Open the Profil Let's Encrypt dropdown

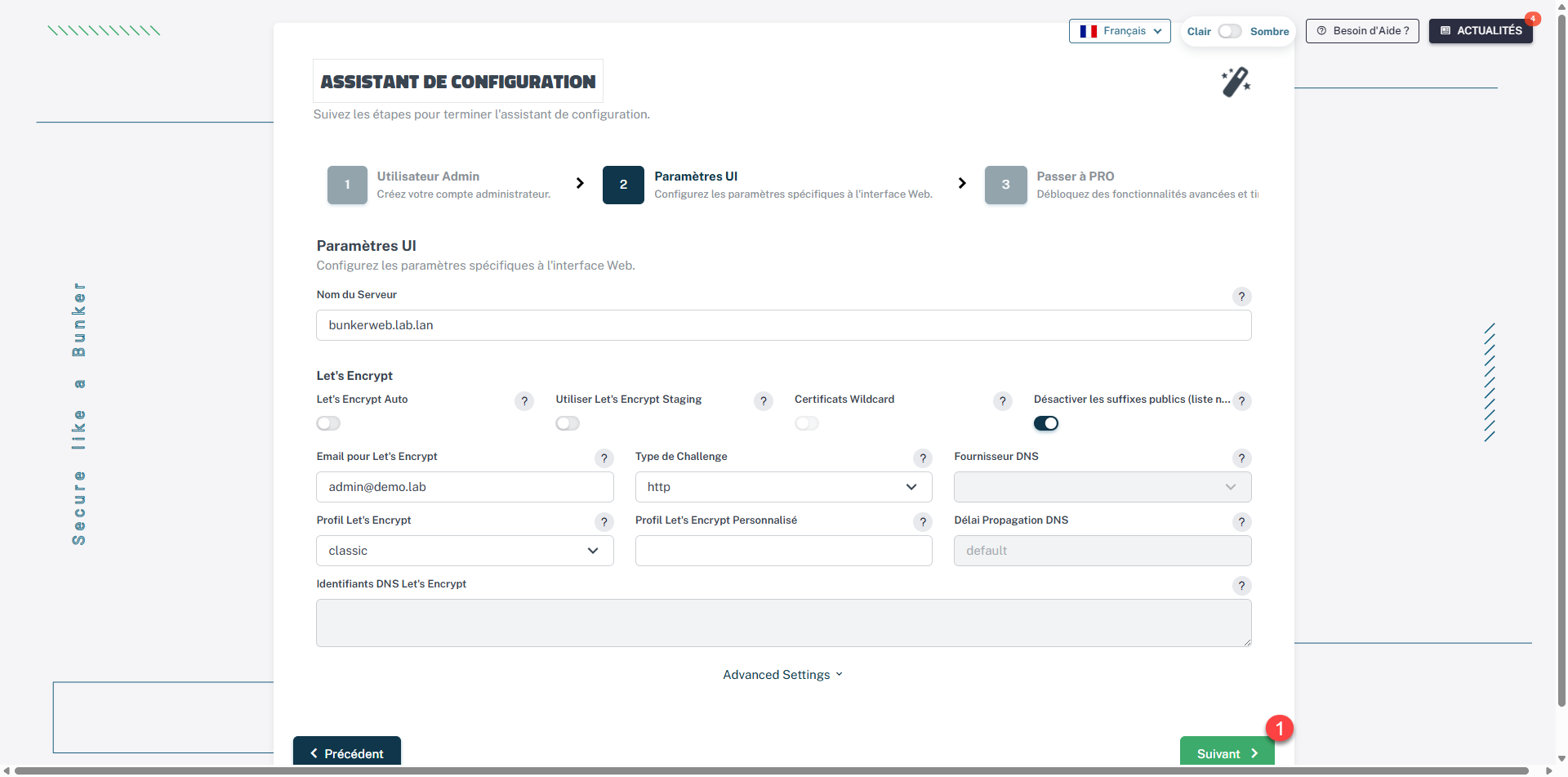465,551
